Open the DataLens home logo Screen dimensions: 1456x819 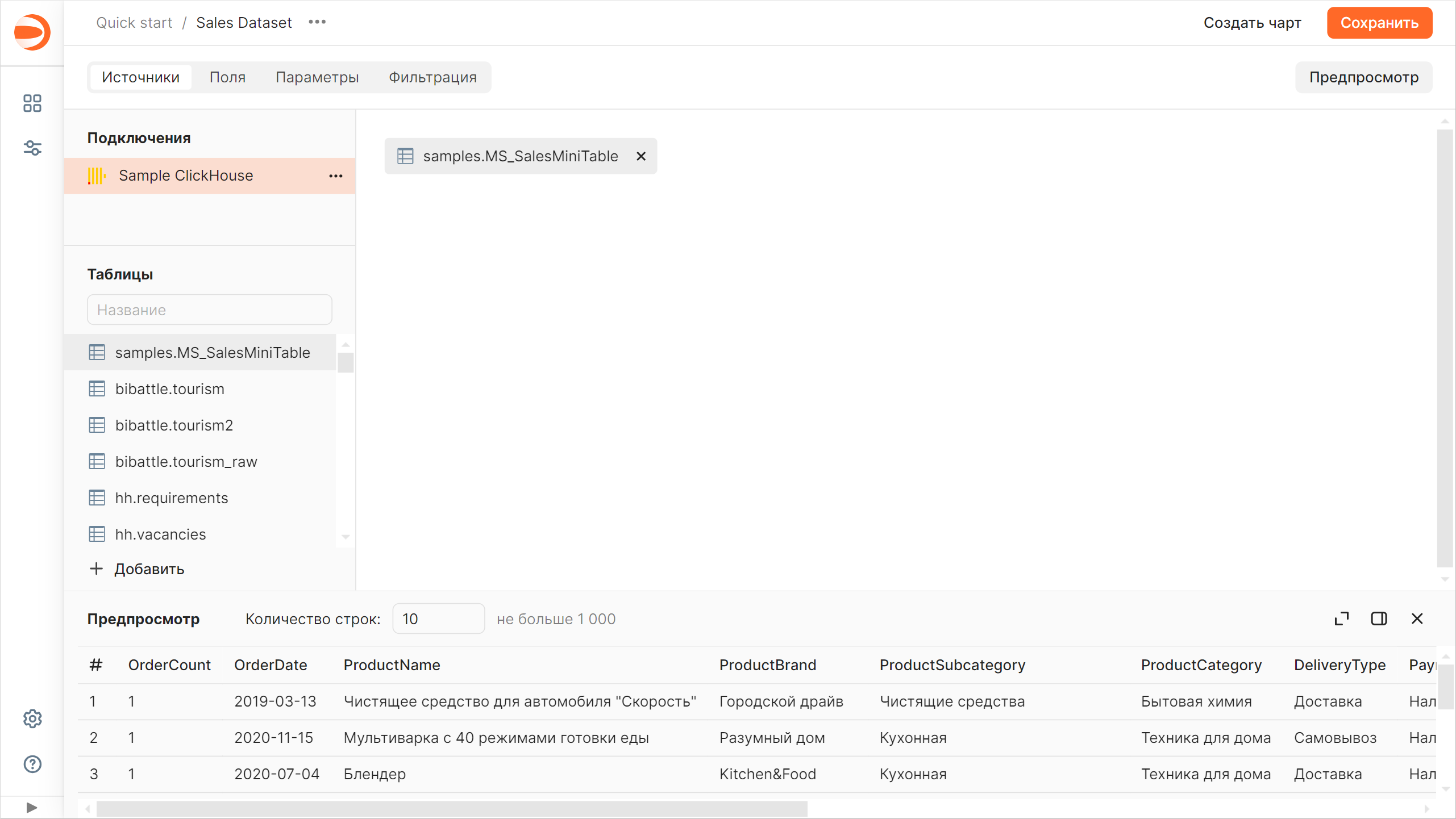(32, 32)
